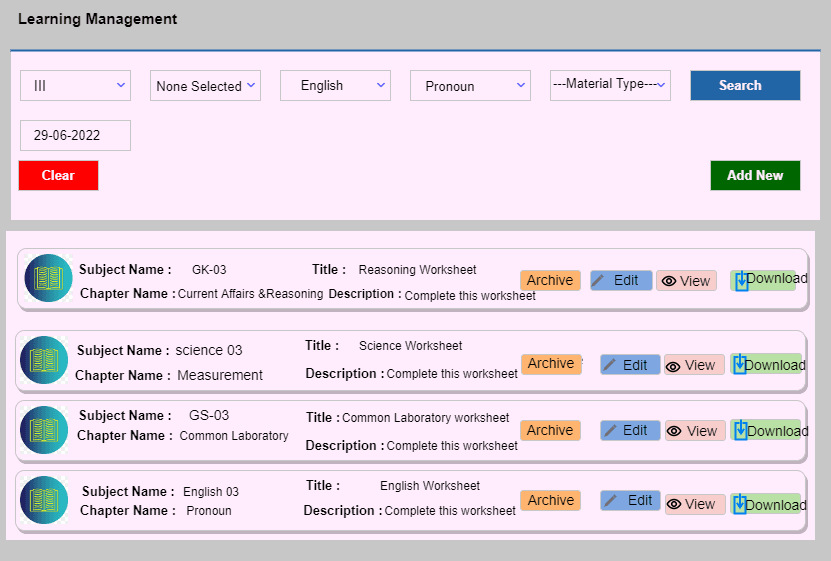Image resolution: width=831 pixels, height=561 pixels.
Task: Click download arrow icon for English Worksheet
Action: [740, 504]
